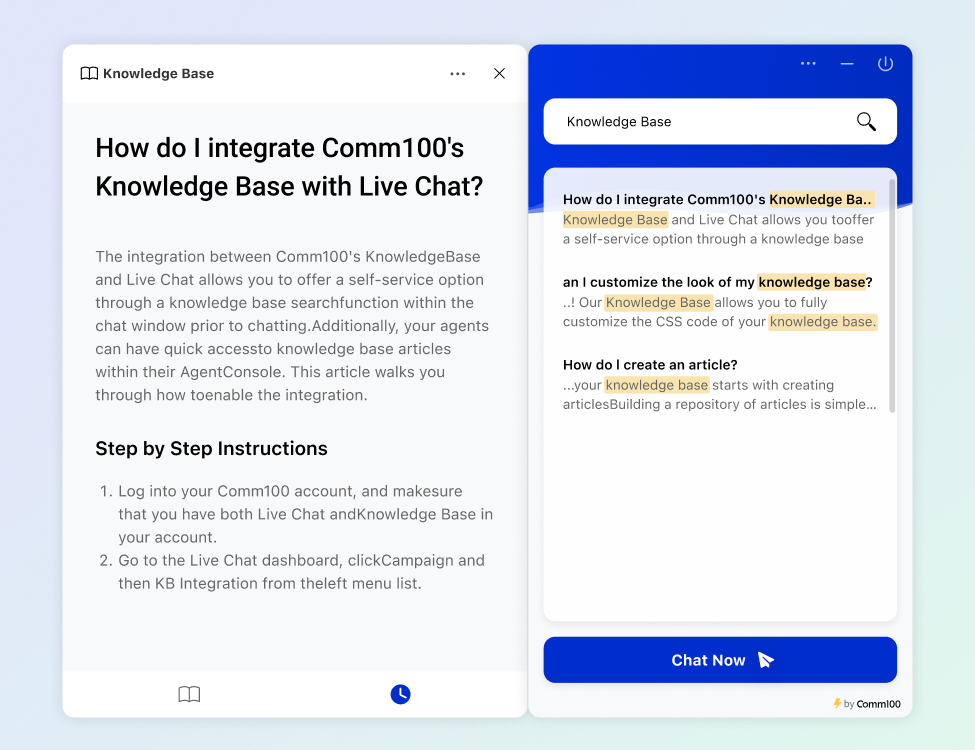Close the Knowledge Base article panel
Image resolution: width=975 pixels, height=750 pixels.
tap(499, 73)
